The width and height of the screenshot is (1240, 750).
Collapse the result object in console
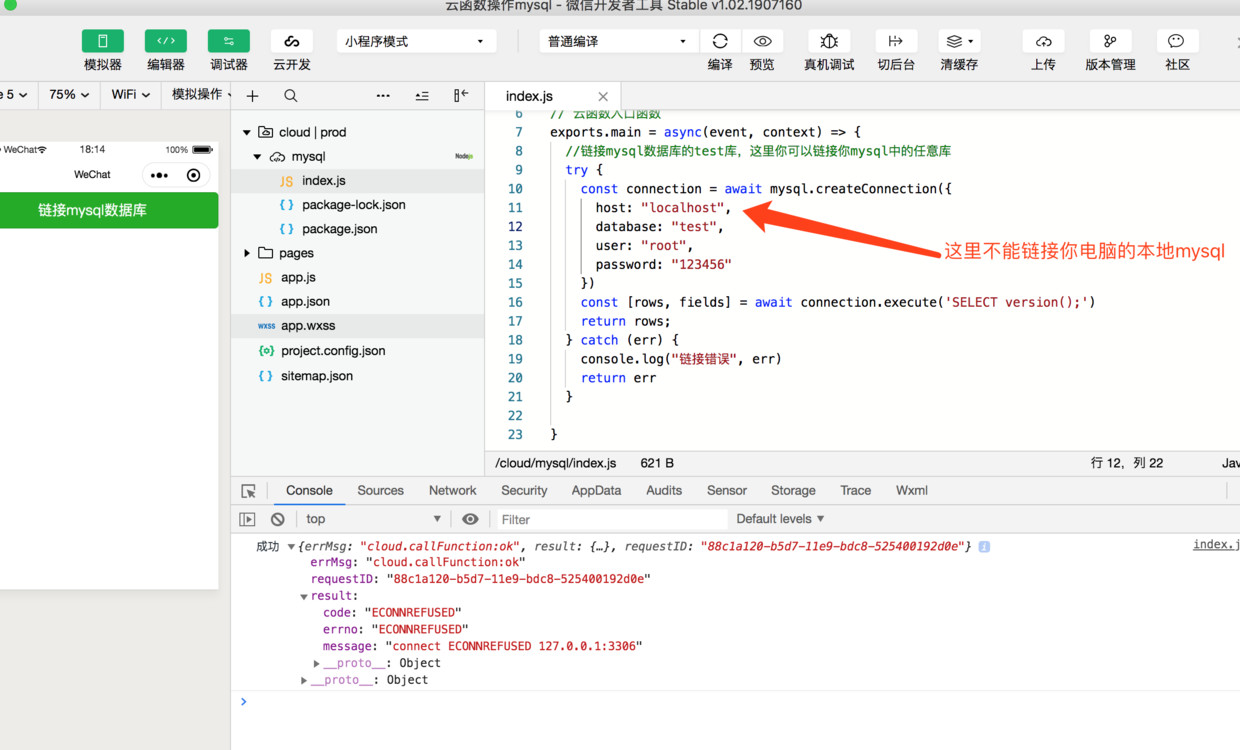pyautogui.click(x=304, y=596)
